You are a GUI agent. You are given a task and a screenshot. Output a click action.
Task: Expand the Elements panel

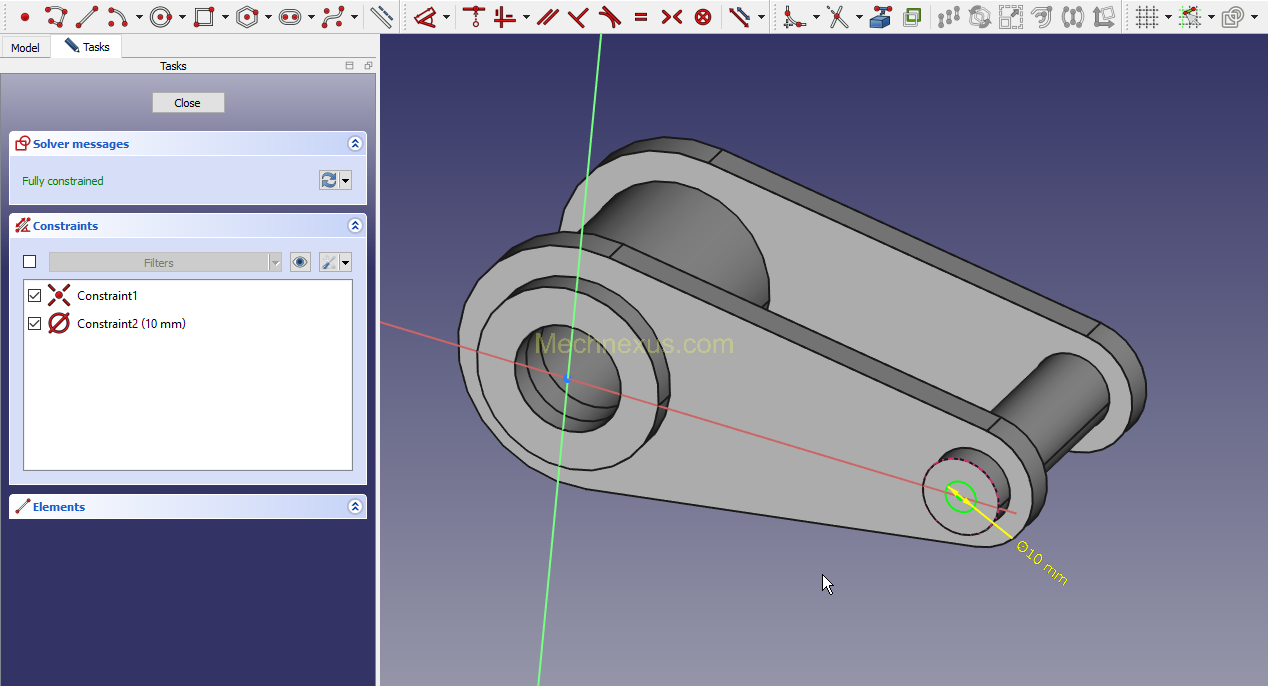click(354, 507)
